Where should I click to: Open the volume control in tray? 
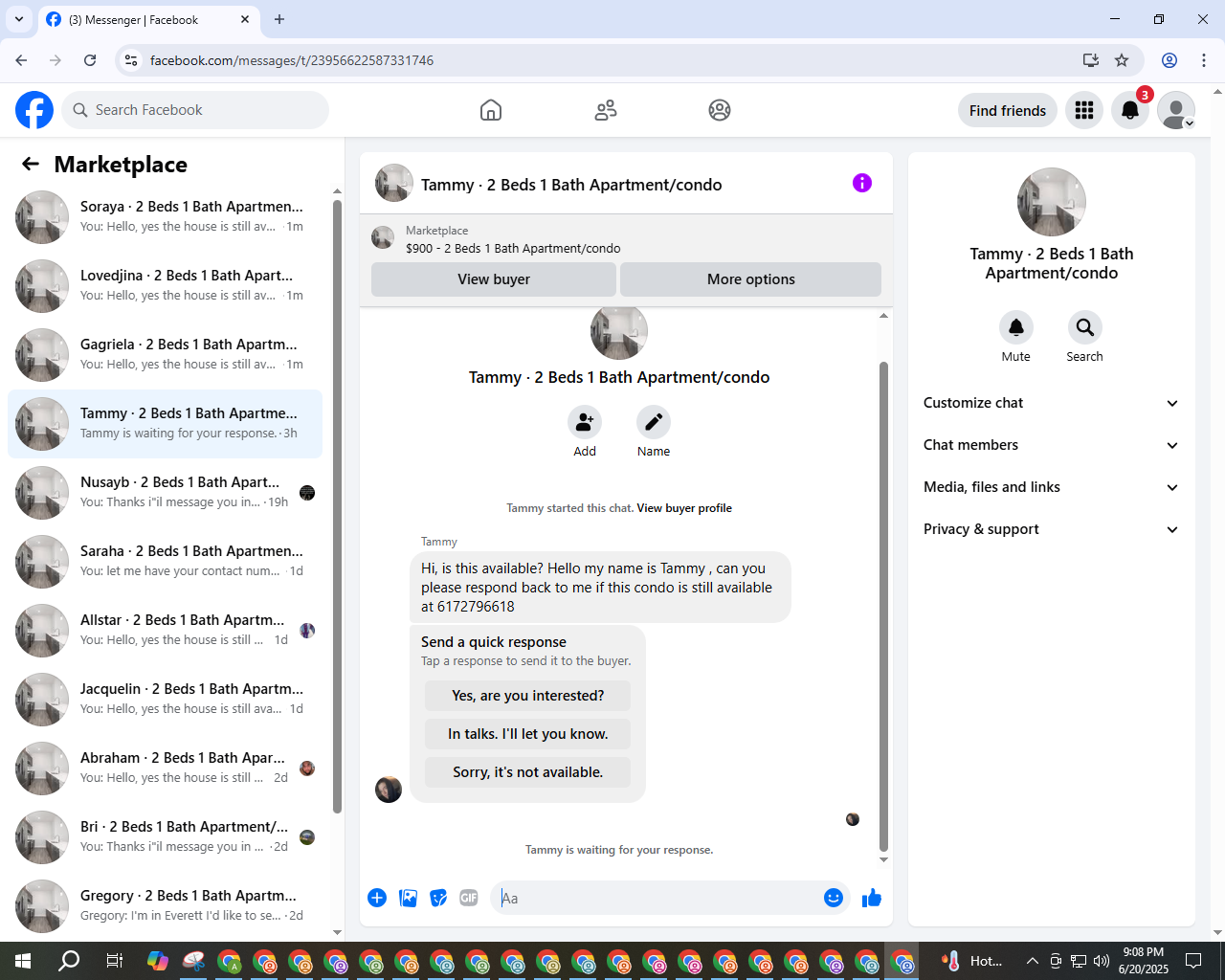click(1101, 961)
